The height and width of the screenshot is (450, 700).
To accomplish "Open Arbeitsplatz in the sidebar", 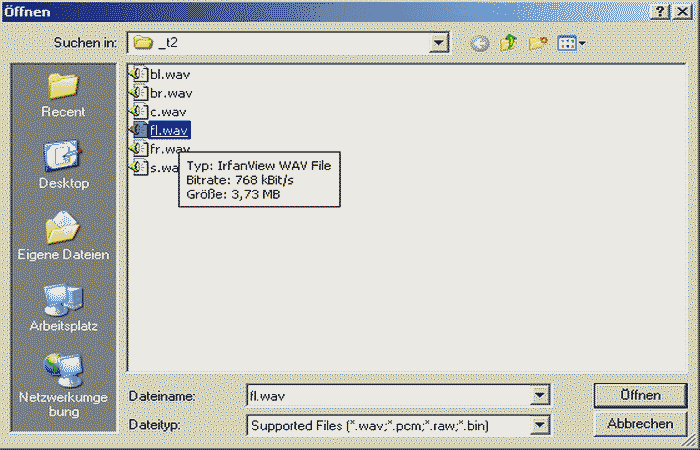I will click(x=63, y=307).
